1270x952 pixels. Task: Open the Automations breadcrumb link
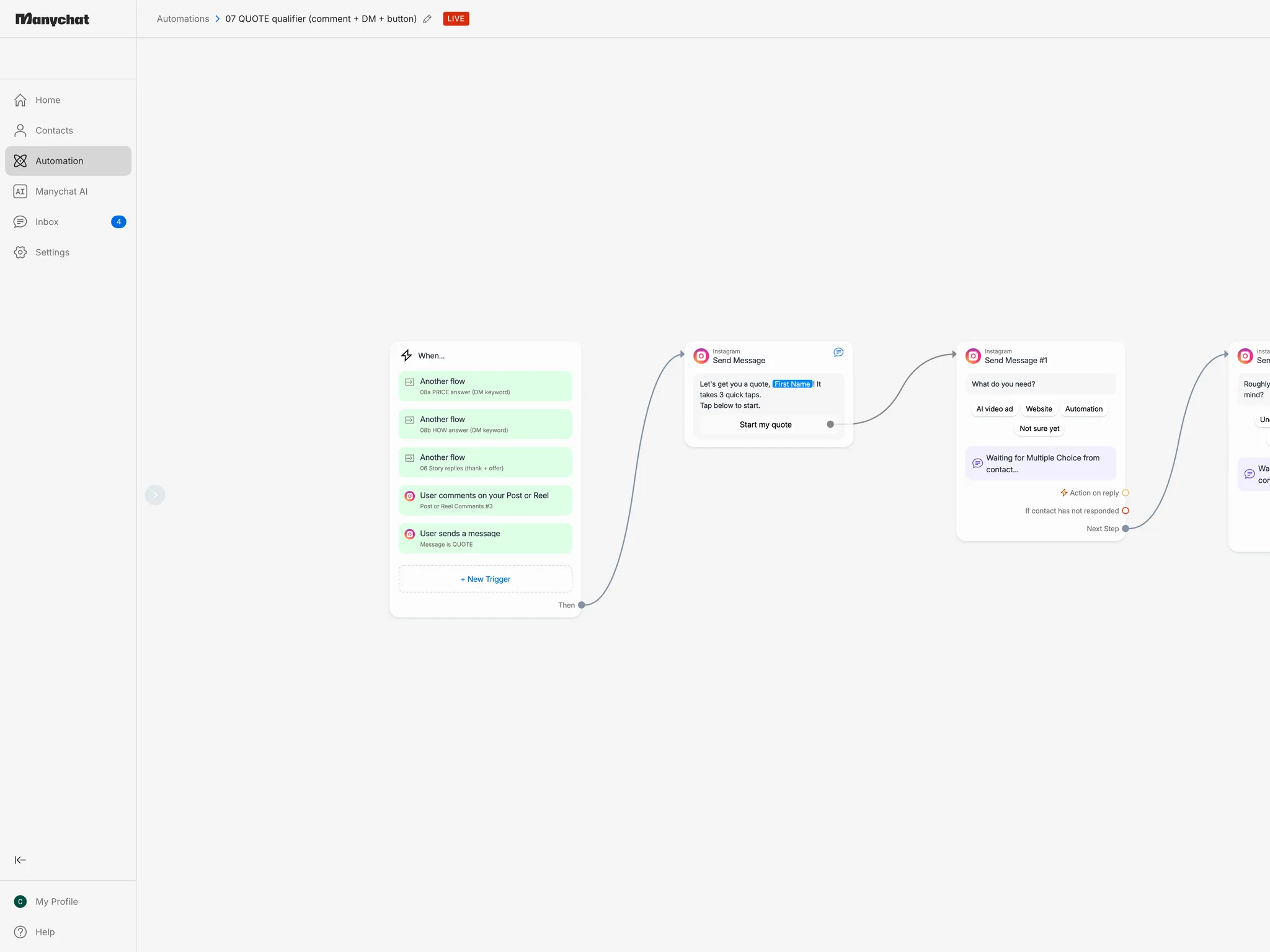click(x=183, y=19)
